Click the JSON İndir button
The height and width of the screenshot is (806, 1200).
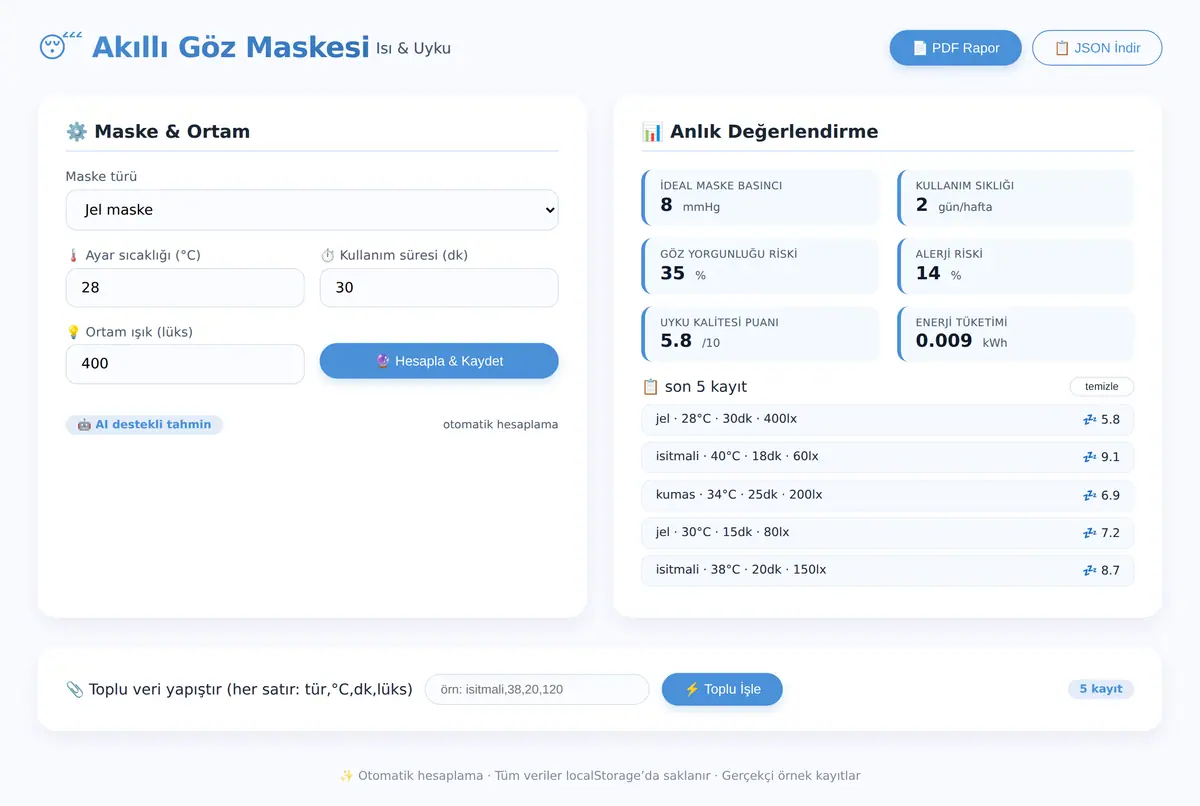[1097, 48]
